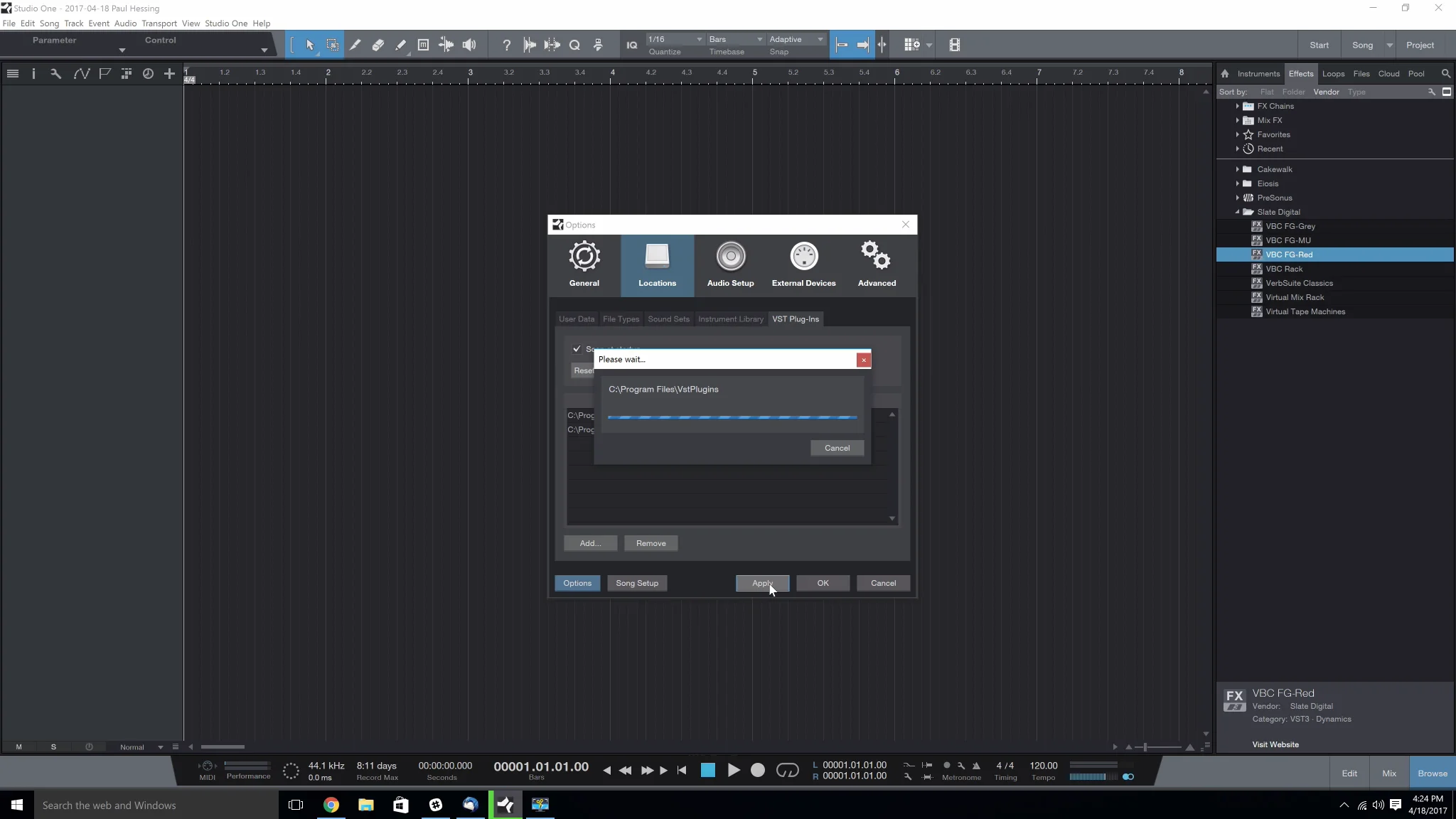Cancel the Please wait scan dialog
The image size is (1456, 819).
pyautogui.click(x=837, y=448)
